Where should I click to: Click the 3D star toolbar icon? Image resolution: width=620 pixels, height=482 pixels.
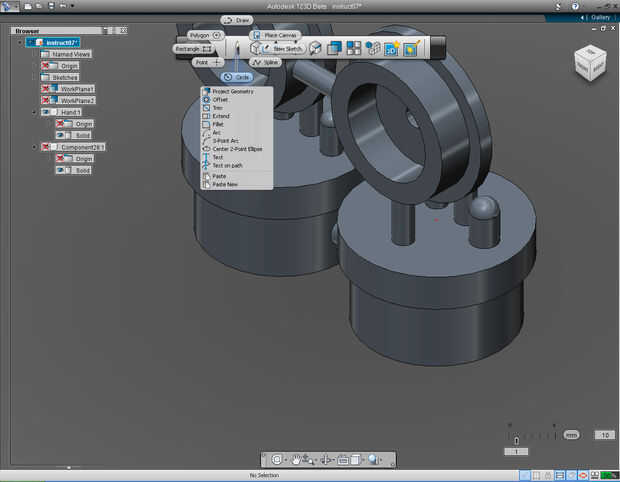[x=391, y=48]
